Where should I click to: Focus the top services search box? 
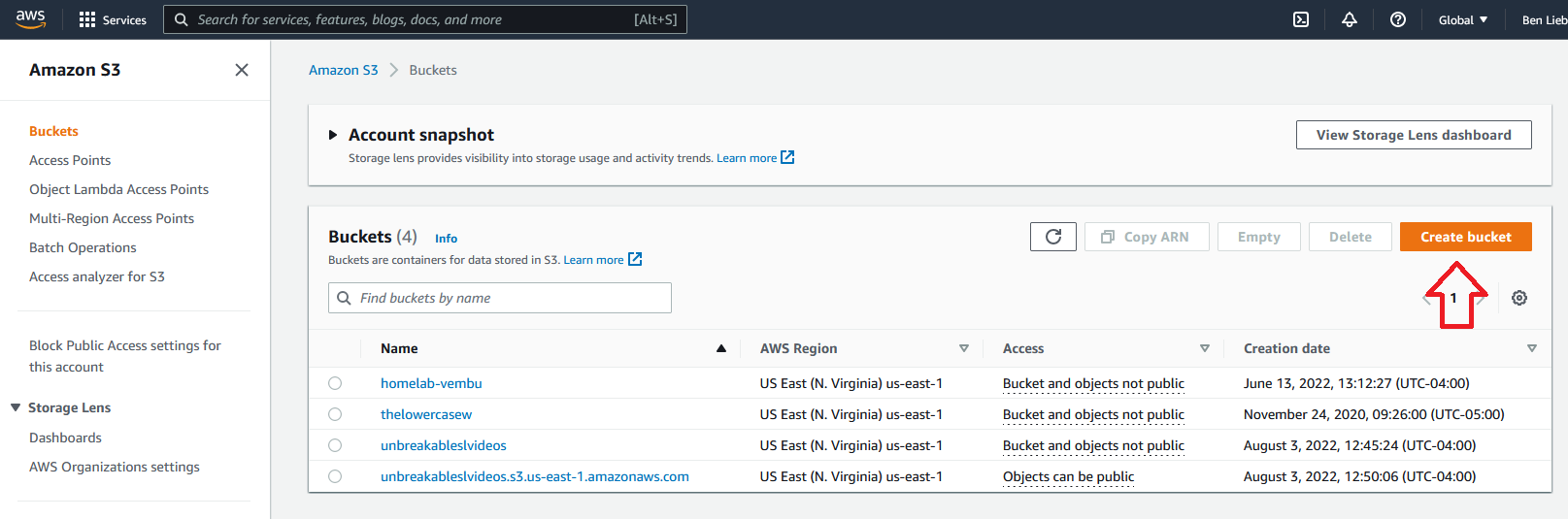(x=425, y=19)
